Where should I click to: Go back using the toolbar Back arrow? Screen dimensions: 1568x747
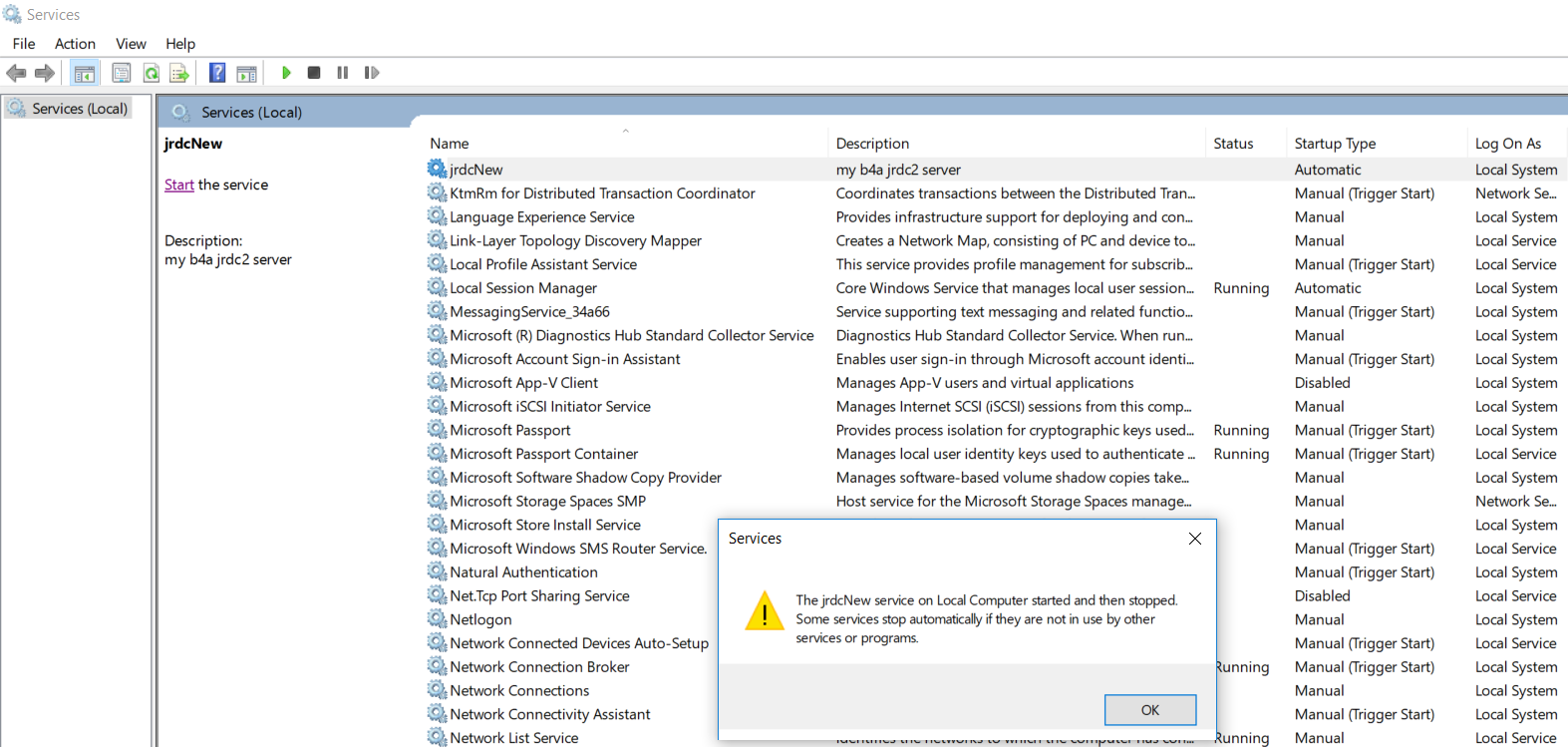pos(16,73)
